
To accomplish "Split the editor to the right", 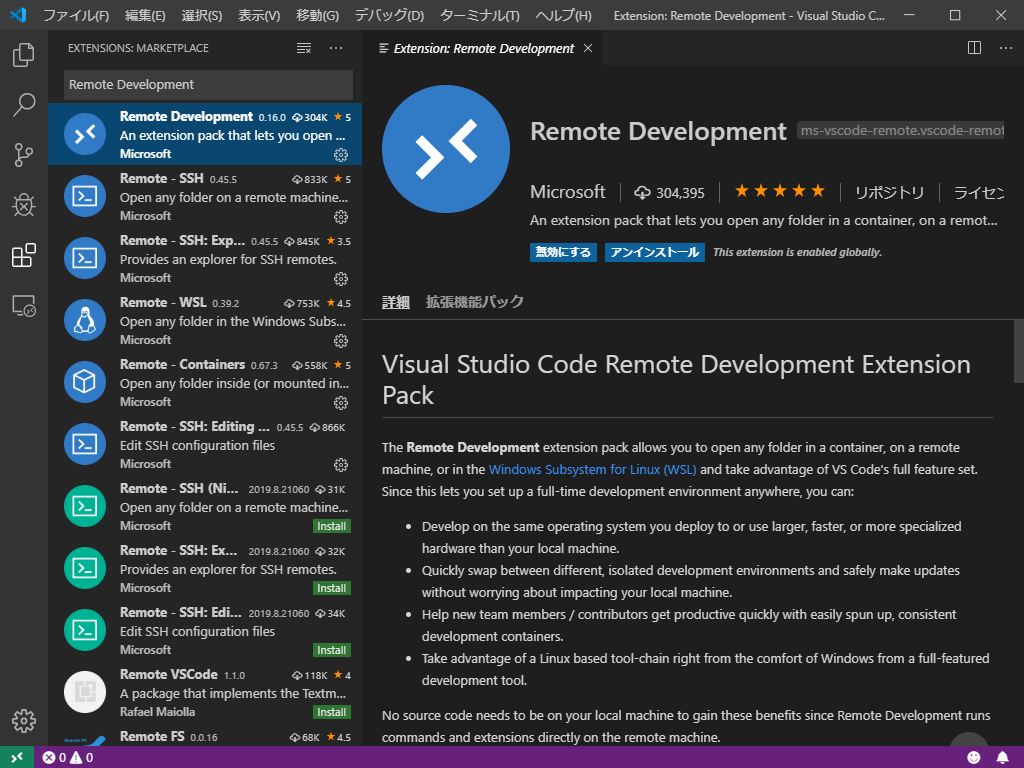I will [974, 48].
